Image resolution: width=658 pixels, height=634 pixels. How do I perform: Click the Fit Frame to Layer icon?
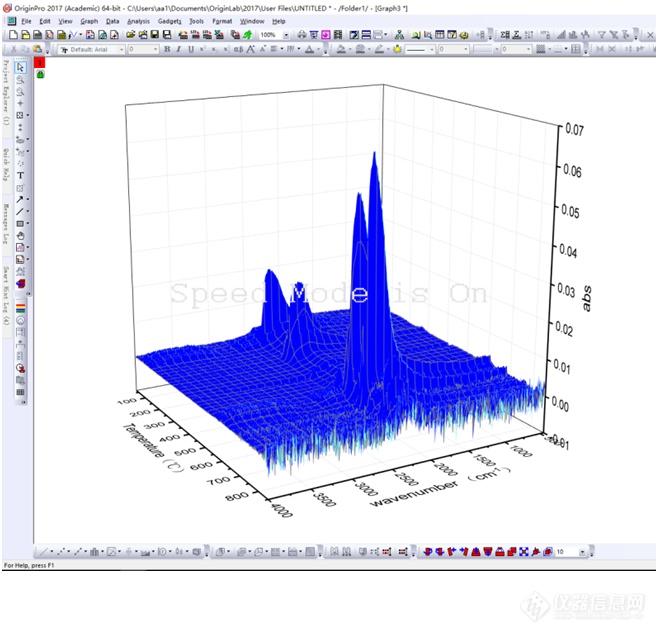(x=524, y=552)
